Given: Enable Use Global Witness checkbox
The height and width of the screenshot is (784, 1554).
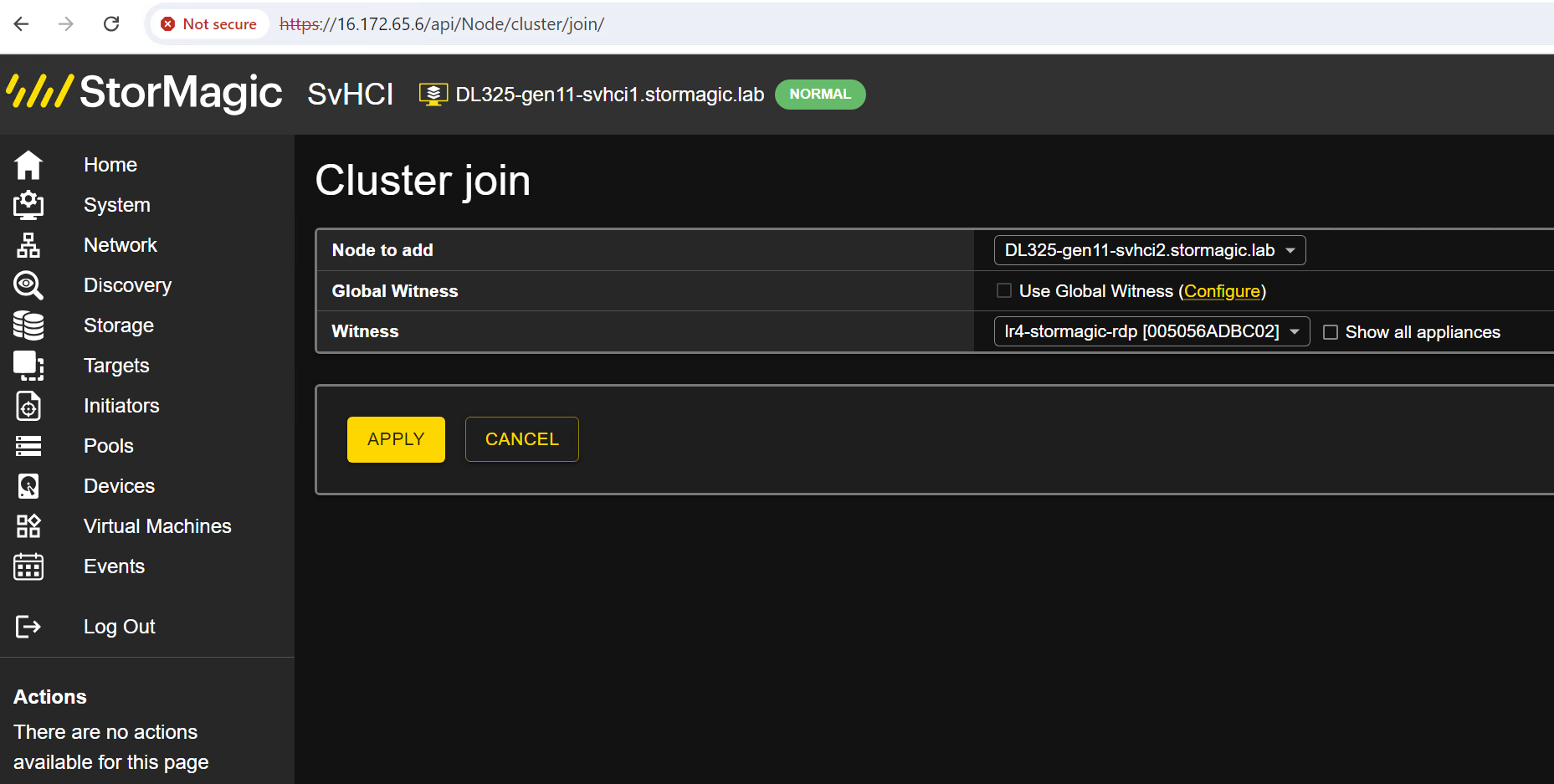Looking at the screenshot, I should (1004, 290).
